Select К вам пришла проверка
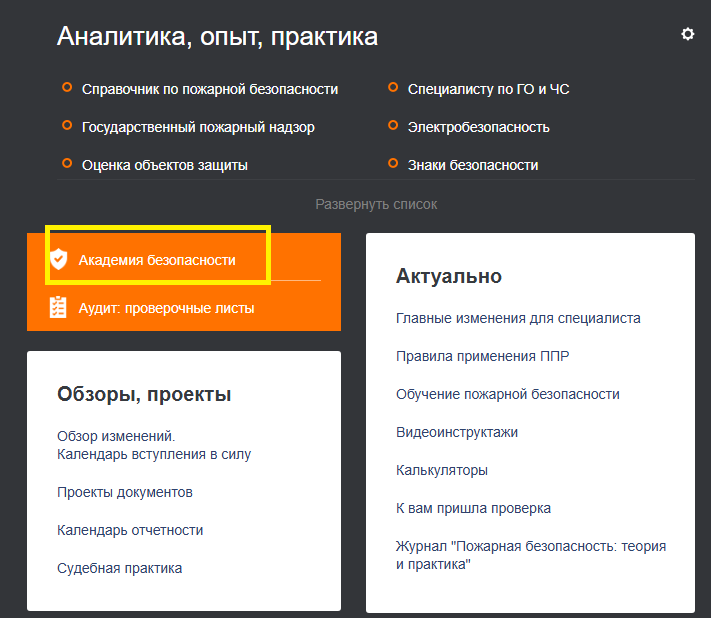This screenshot has width=711, height=618. 473,509
